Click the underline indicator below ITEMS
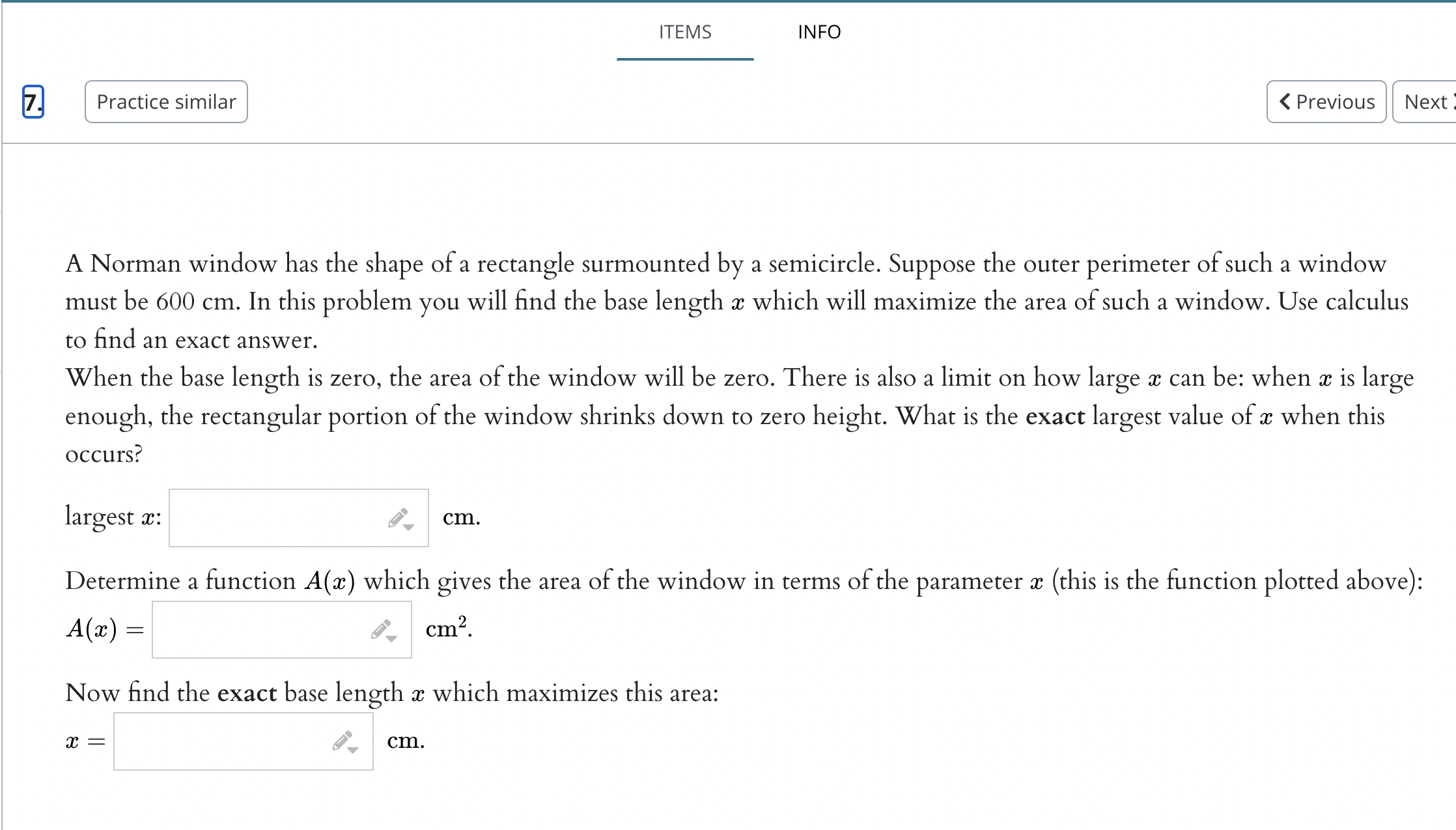The image size is (1456, 830). click(684, 59)
